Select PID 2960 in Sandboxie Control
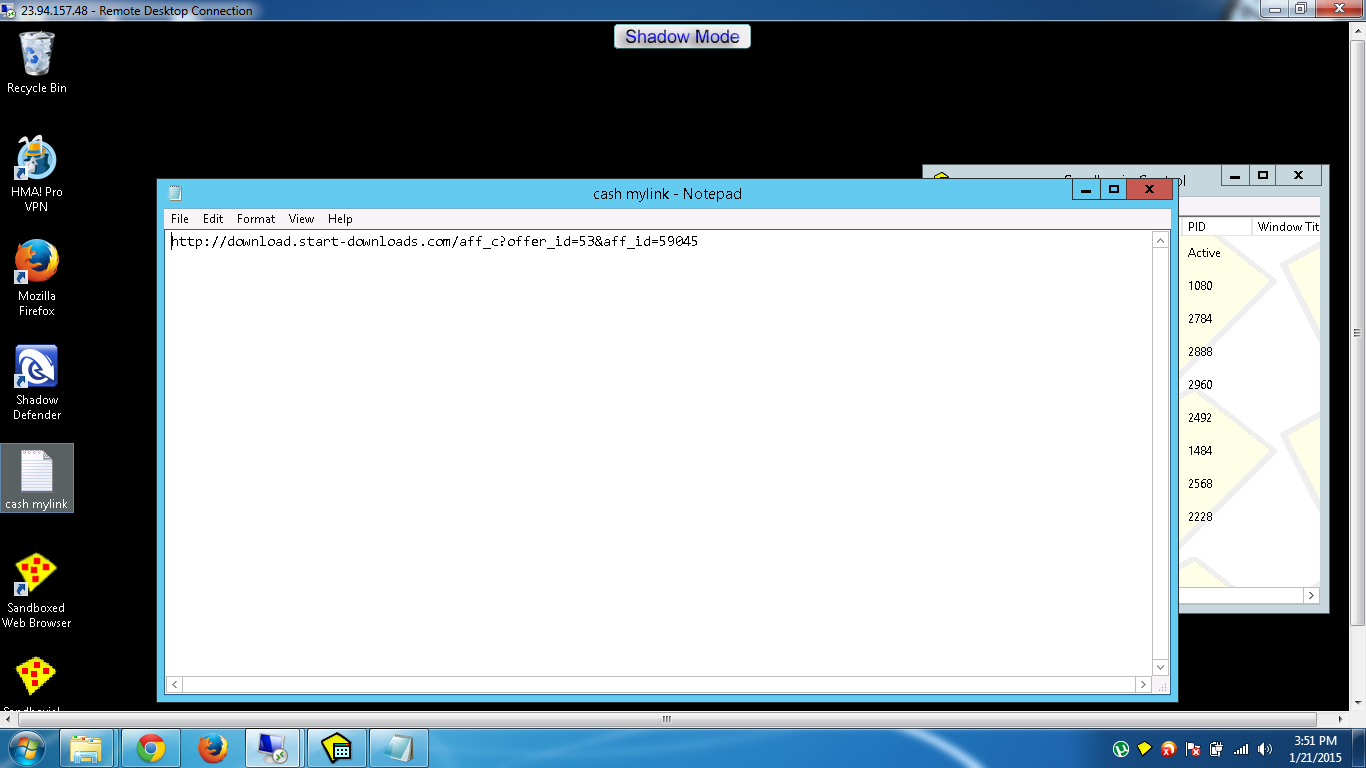Viewport: 1366px width, 768px height. [x=1200, y=385]
